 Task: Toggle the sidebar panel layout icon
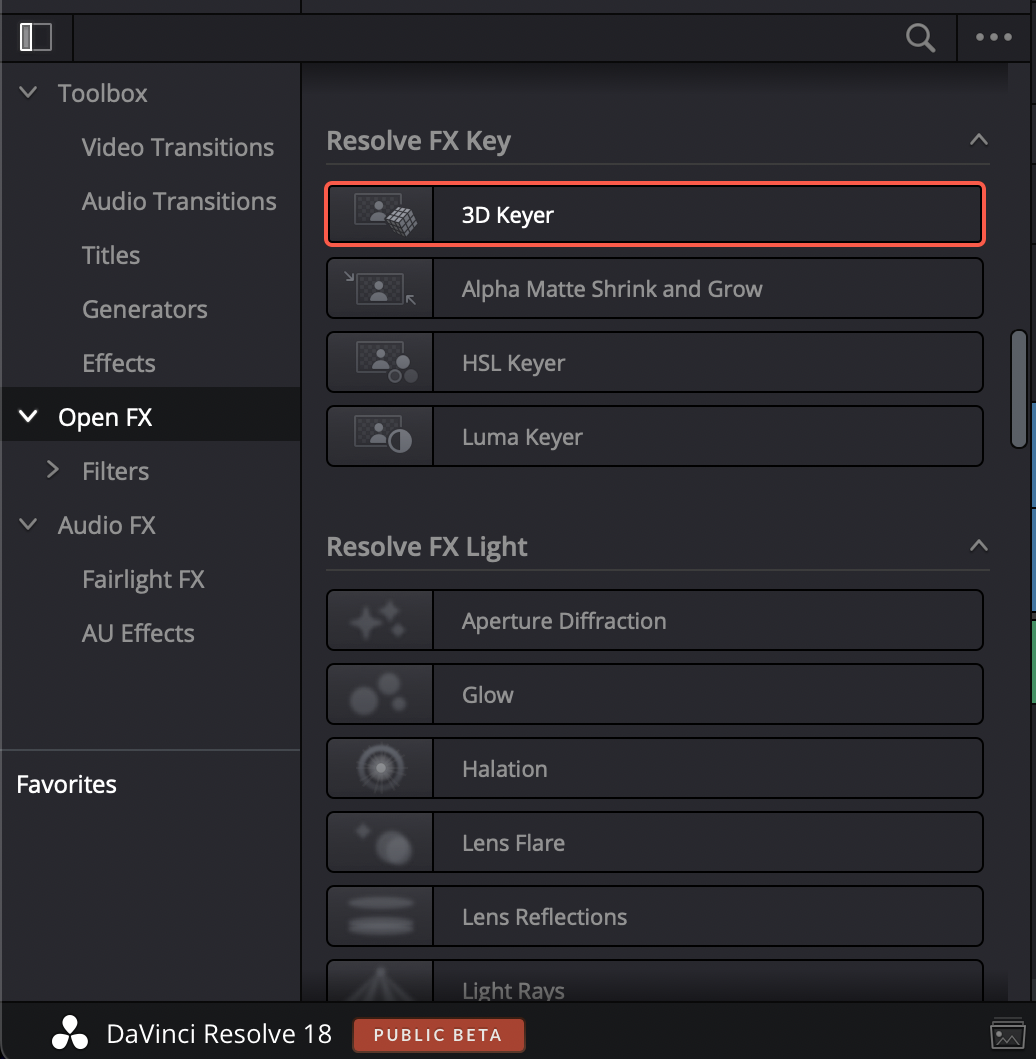pos(36,37)
